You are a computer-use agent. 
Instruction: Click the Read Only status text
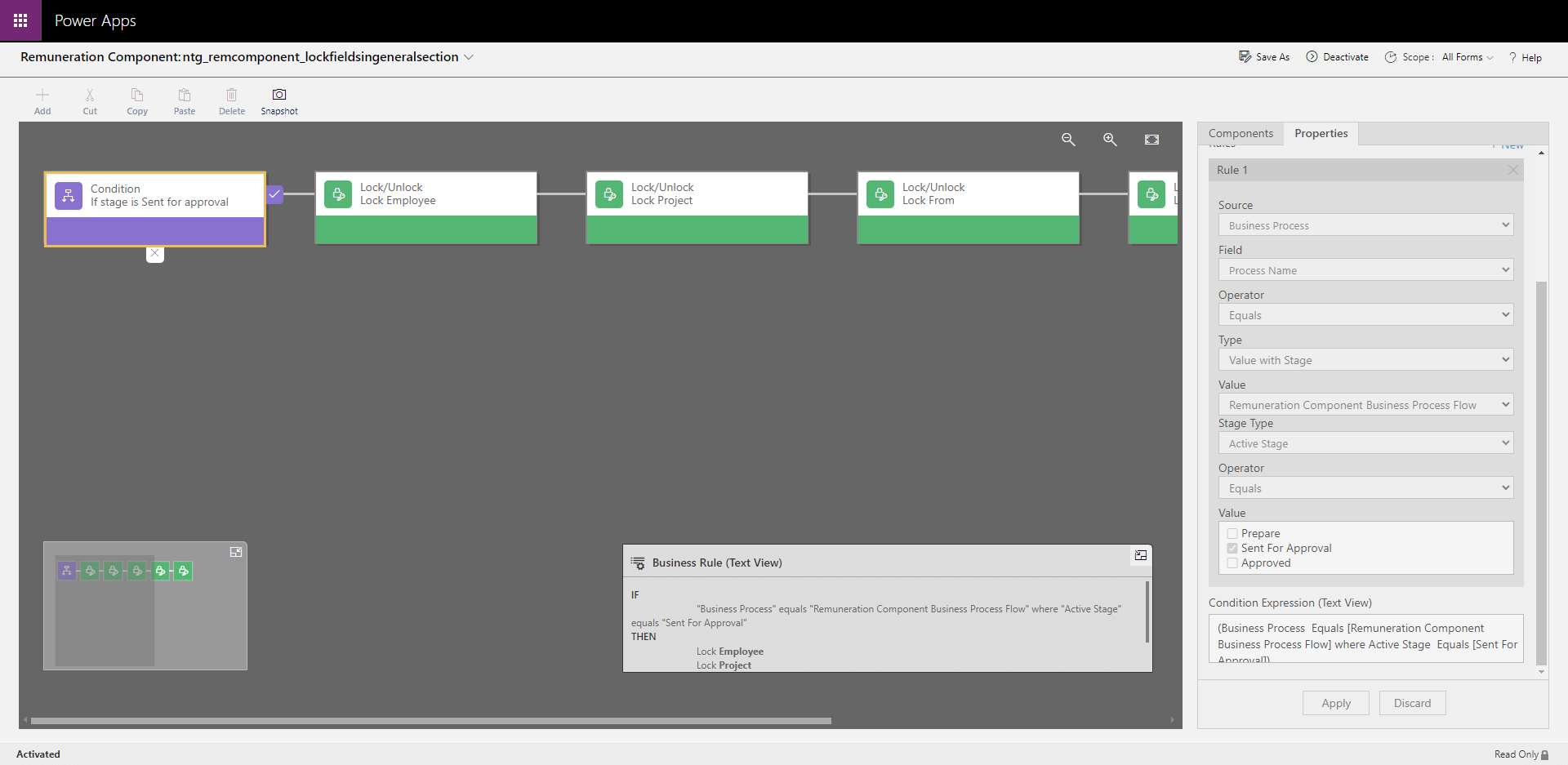1517,754
